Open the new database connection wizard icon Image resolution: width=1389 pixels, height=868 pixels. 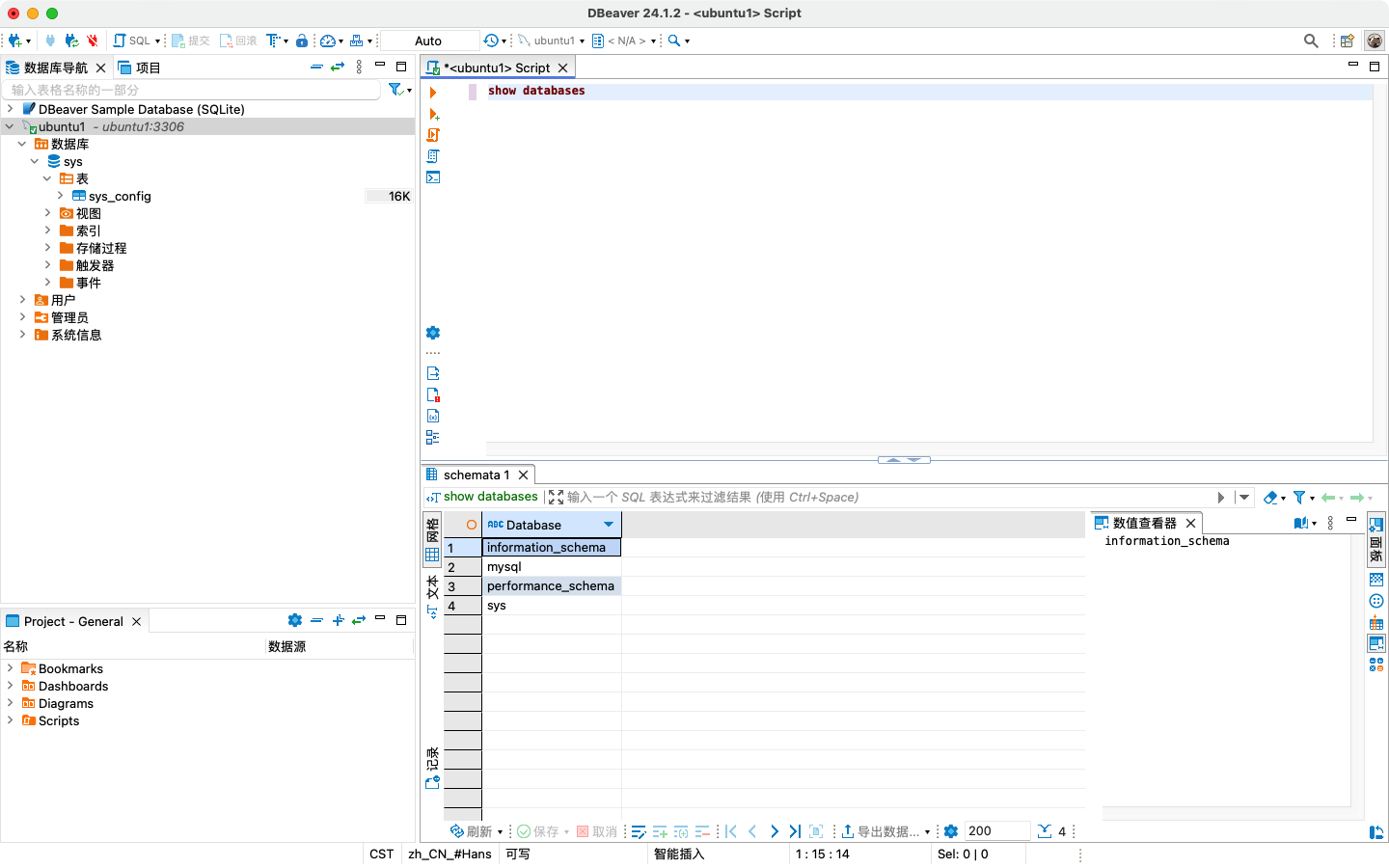click(15, 41)
